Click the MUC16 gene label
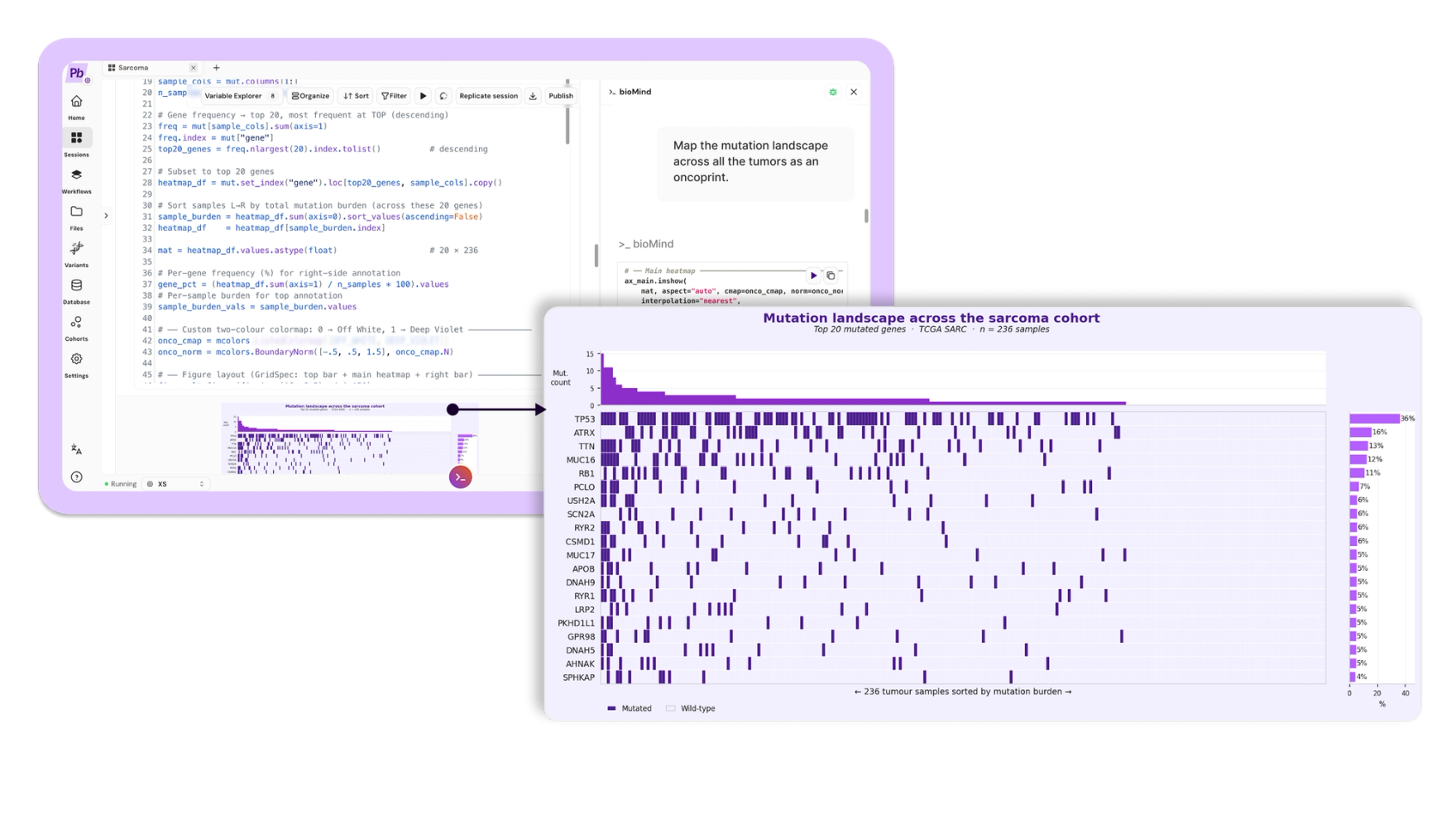Viewport: 1456px width, 819px height. click(x=581, y=460)
